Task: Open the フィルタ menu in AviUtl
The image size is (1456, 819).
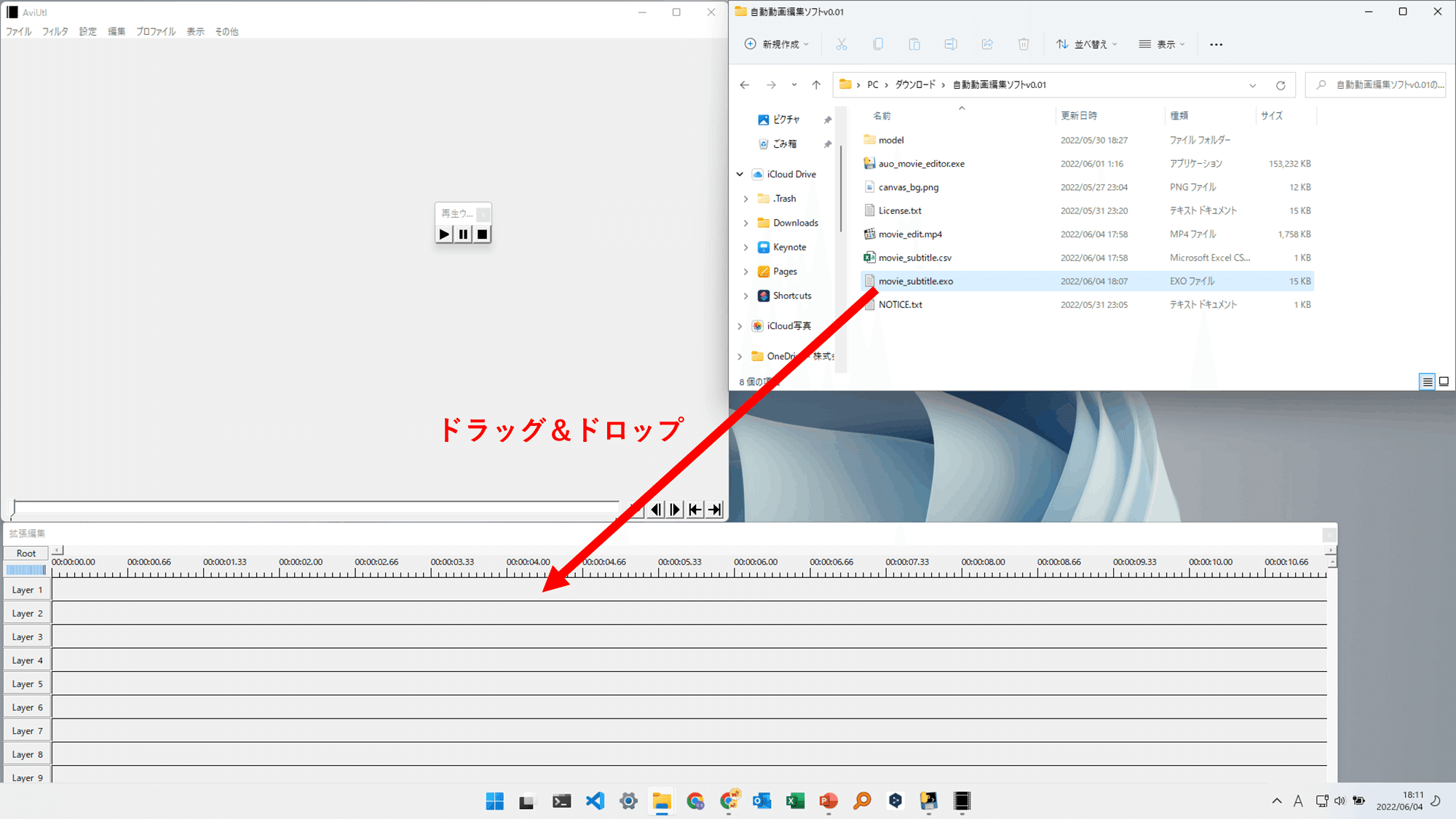Action: [55, 31]
